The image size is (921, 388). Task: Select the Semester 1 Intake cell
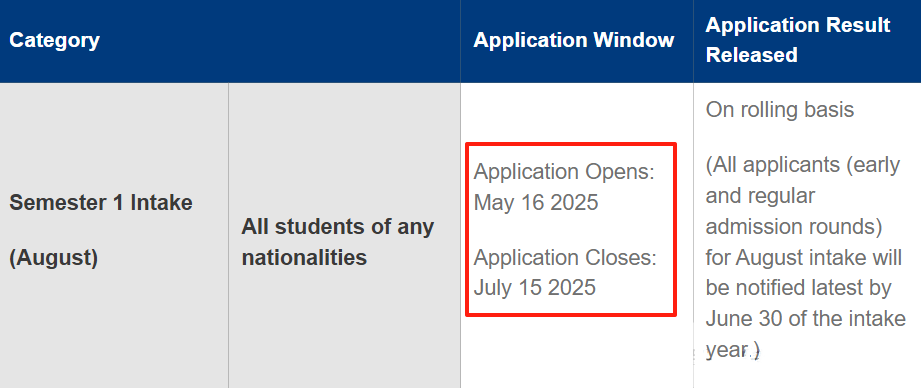(x=101, y=203)
